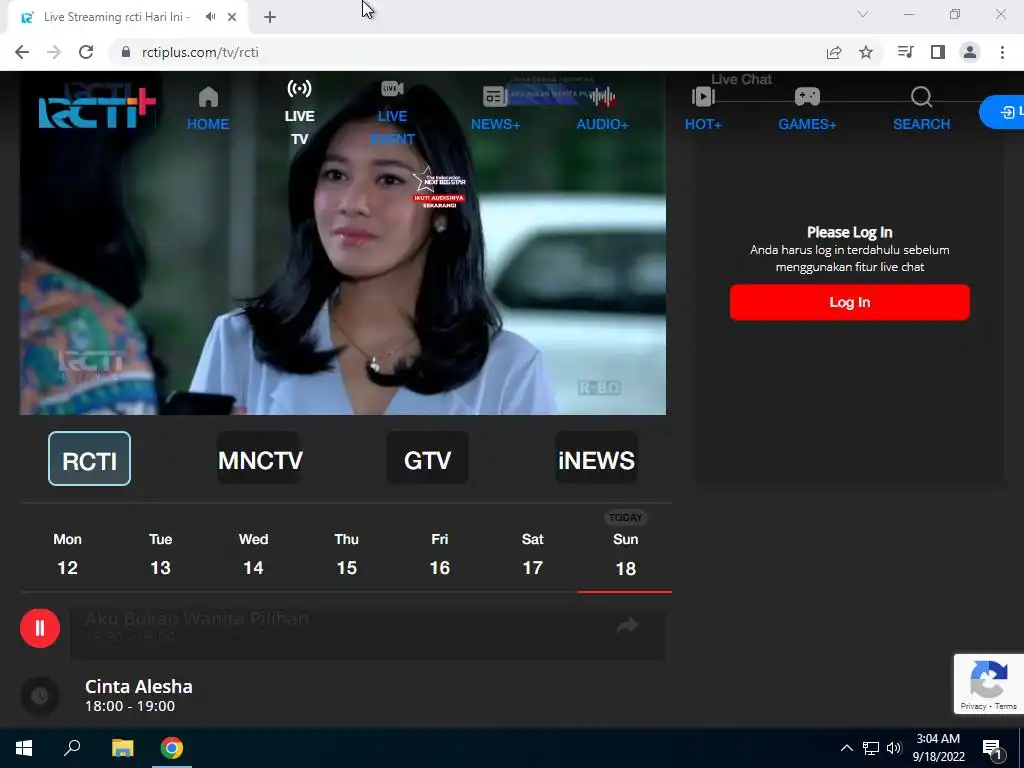
Task: Select Sat 17 in the schedule
Action: 532,554
